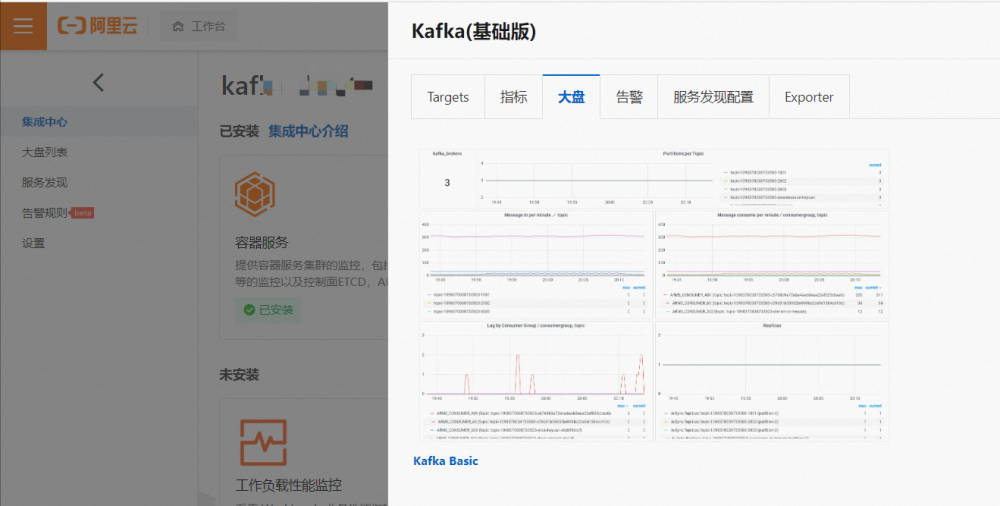
Task: Click the 工作负载性能监控 monitor icon
Action: point(263,442)
